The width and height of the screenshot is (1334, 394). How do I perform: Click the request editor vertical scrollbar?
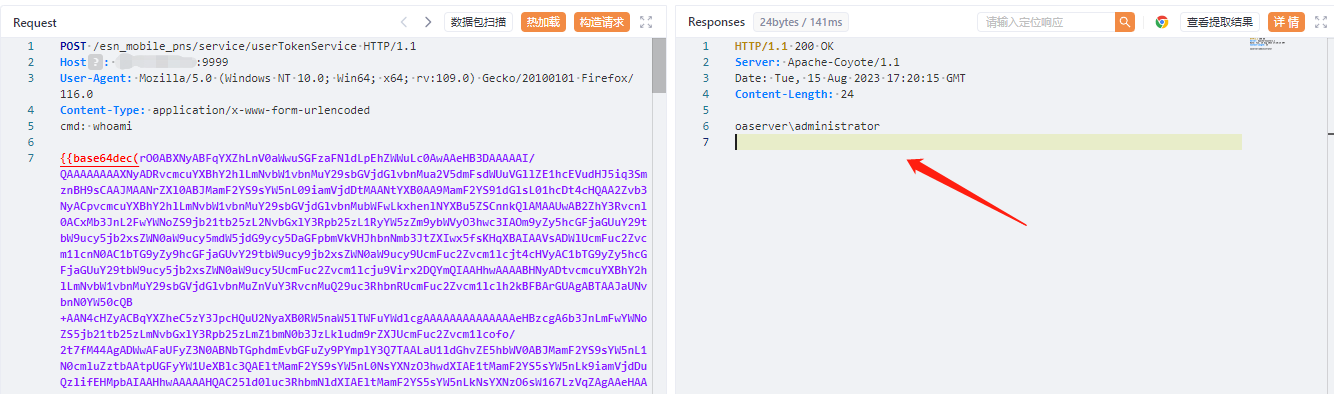click(x=659, y=66)
